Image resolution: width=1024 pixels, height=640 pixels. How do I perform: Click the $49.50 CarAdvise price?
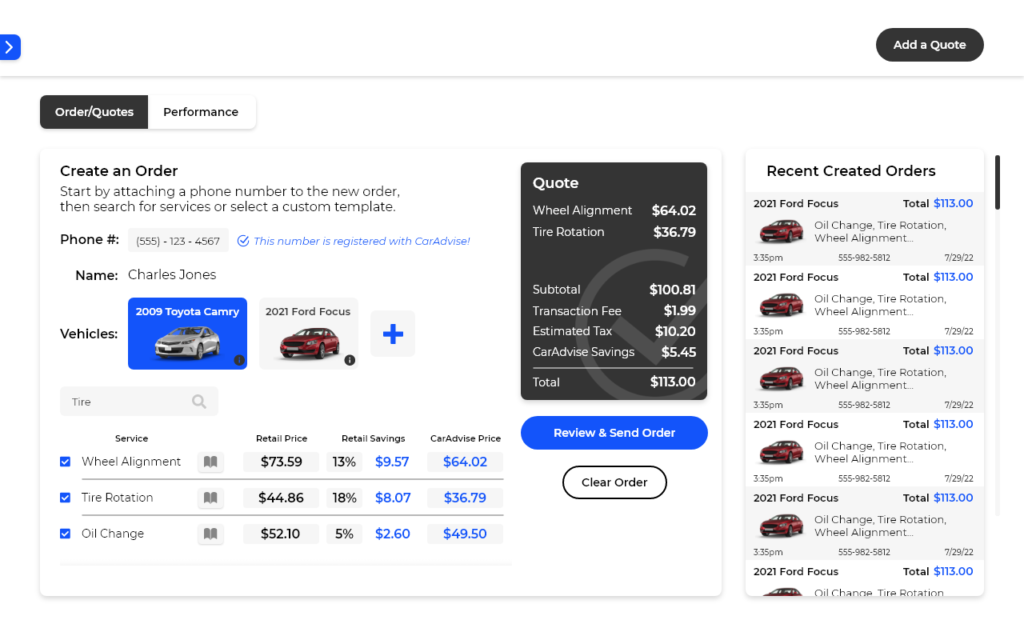pyautogui.click(x=465, y=534)
